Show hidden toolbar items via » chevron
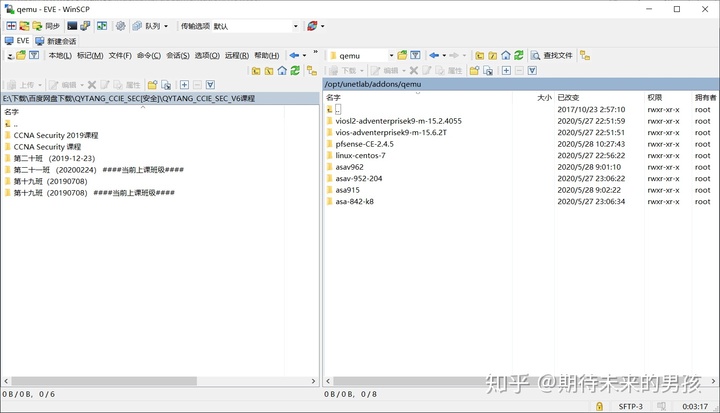This screenshot has height=413, width=720. click(x=315, y=52)
